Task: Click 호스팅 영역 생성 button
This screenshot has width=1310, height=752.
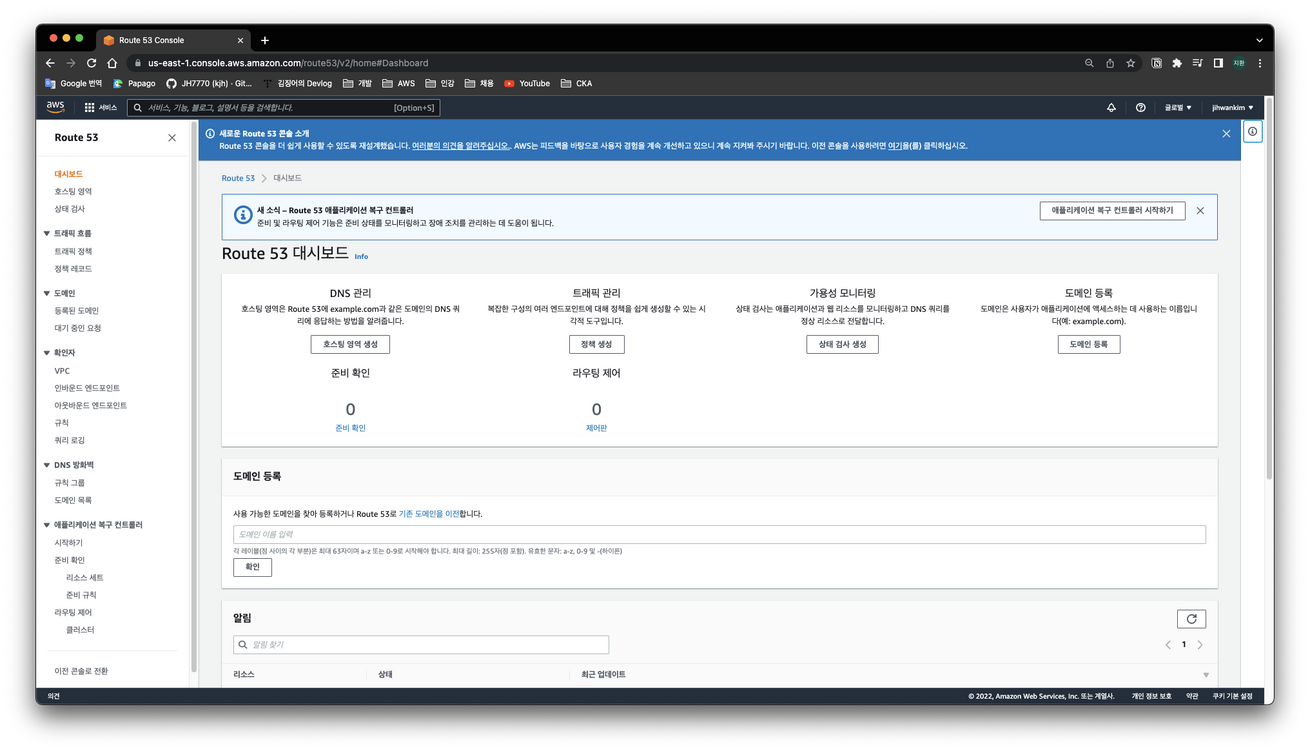Action: (350, 344)
